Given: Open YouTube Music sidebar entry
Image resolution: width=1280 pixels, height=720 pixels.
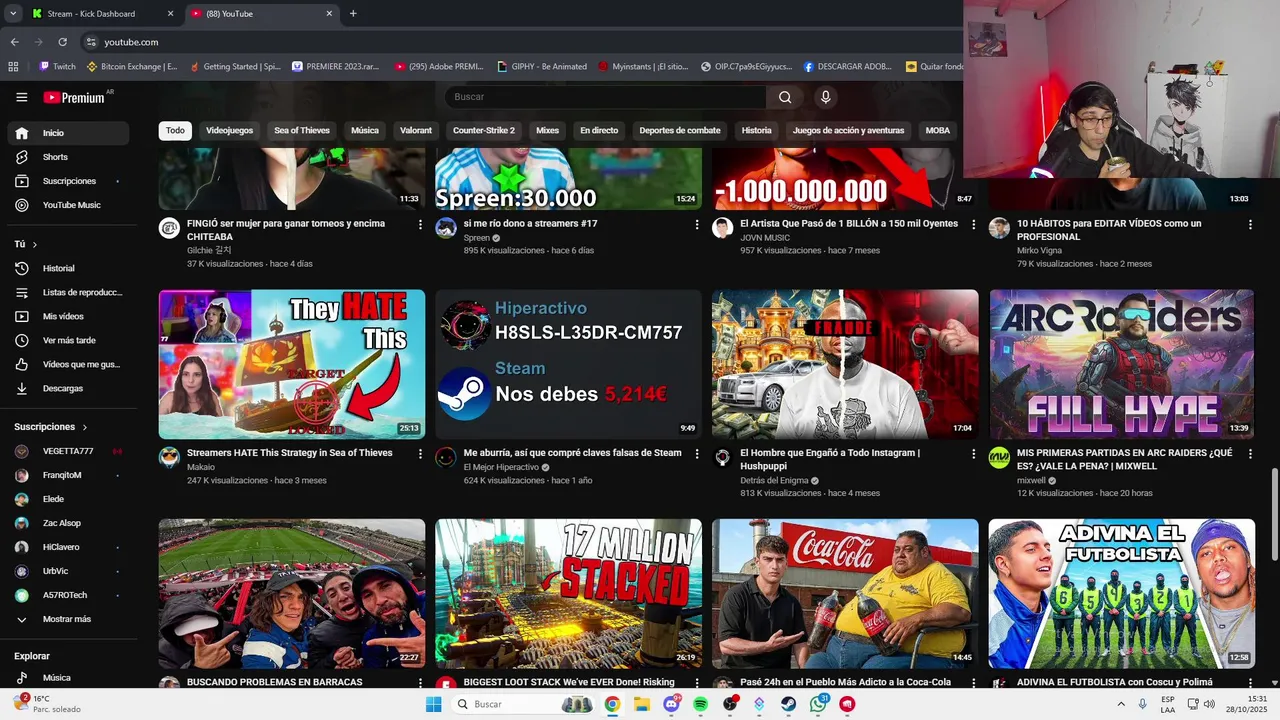Looking at the screenshot, I should [68, 205].
